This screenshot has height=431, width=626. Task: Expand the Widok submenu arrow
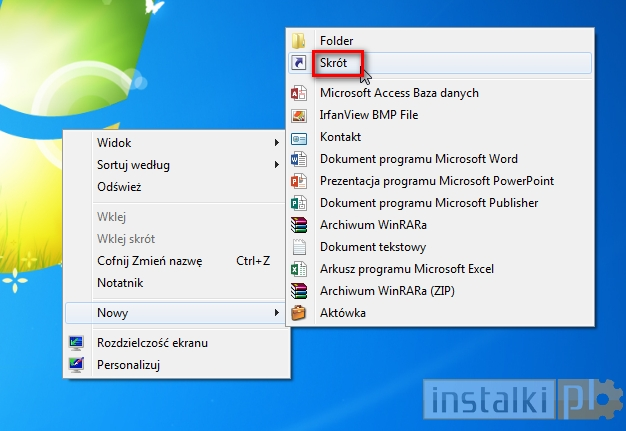pyautogui.click(x=276, y=143)
